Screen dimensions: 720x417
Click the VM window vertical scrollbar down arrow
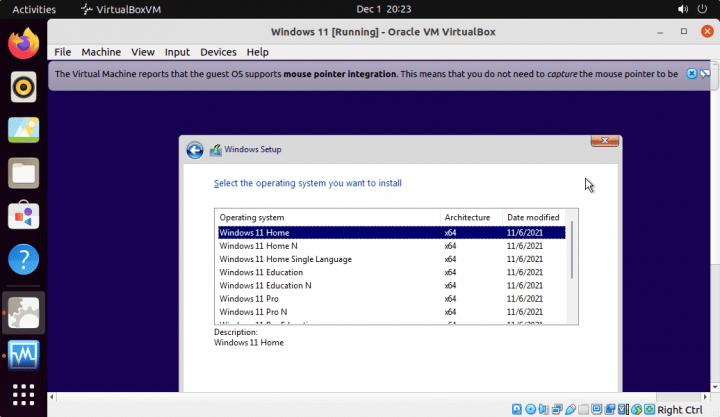[715, 387]
